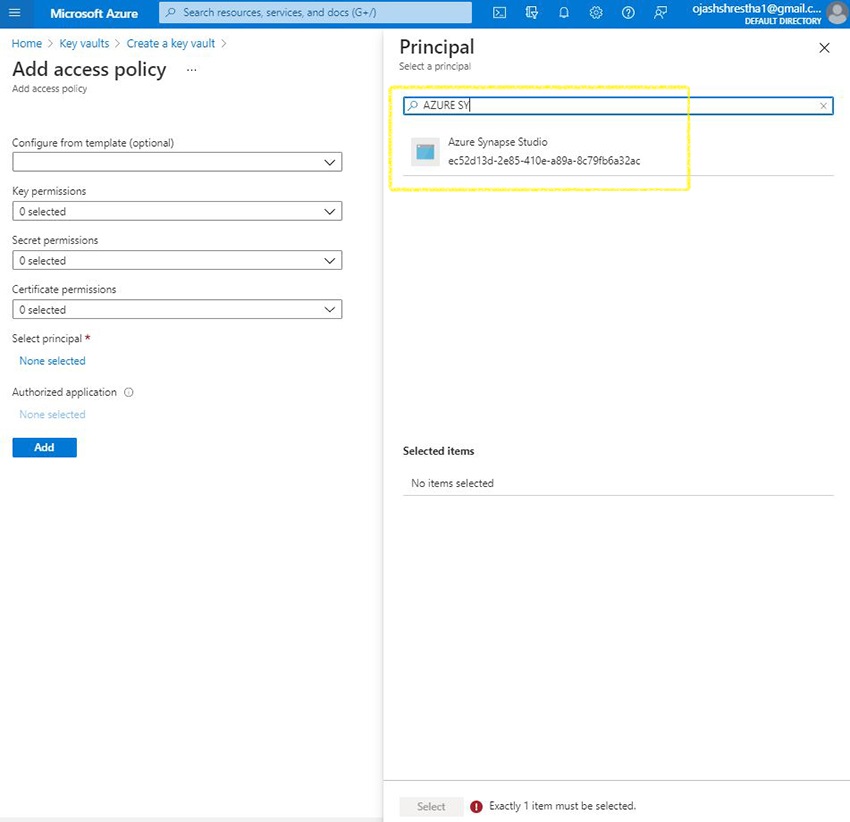Open the Feedback icon in top bar
This screenshot has height=822, width=850.
(660, 12)
